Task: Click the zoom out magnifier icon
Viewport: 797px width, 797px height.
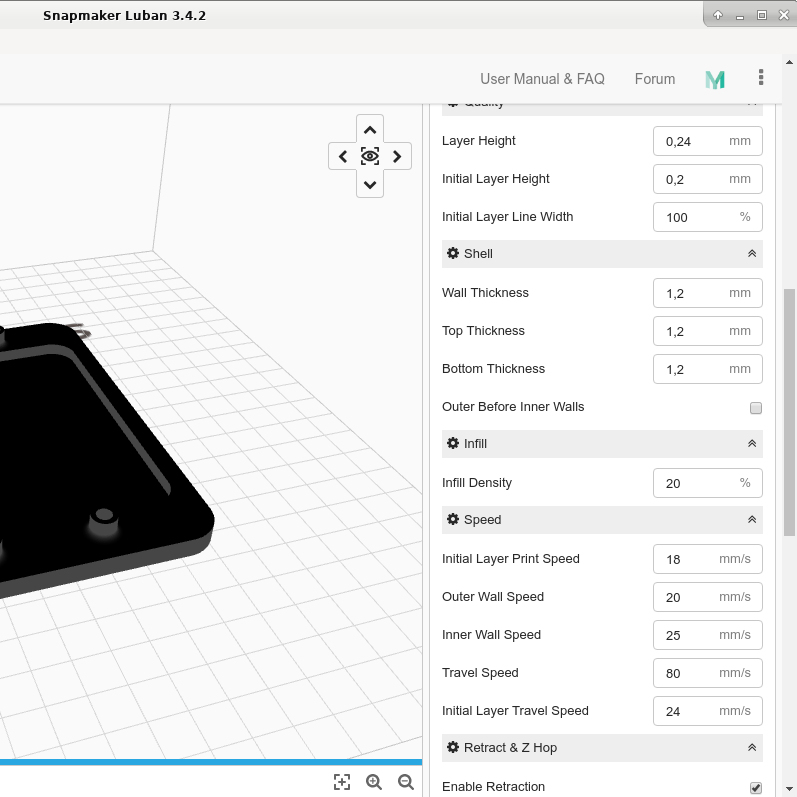Action: click(x=406, y=782)
